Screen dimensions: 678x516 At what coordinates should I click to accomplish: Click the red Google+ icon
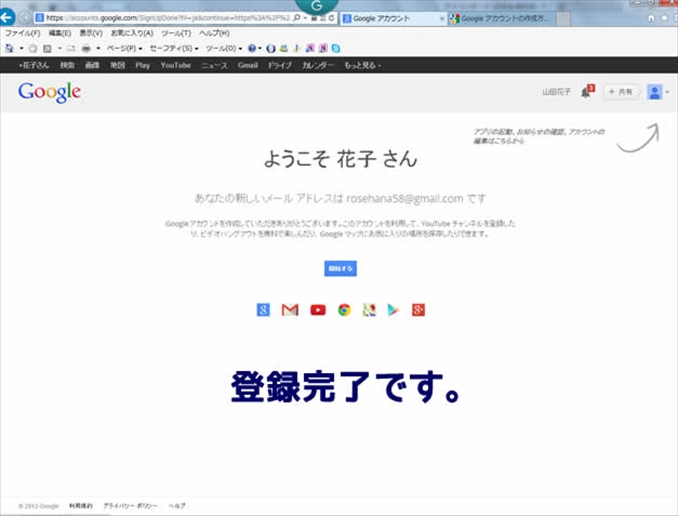(418, 310)
